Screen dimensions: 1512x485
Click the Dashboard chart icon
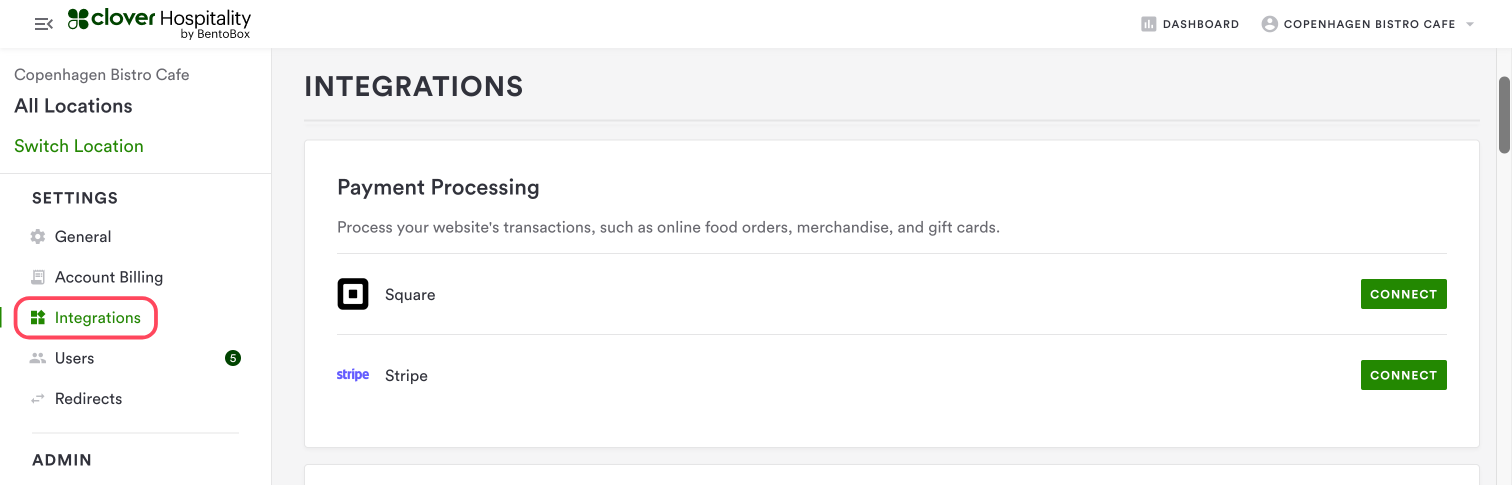(x=1148, y=24)
